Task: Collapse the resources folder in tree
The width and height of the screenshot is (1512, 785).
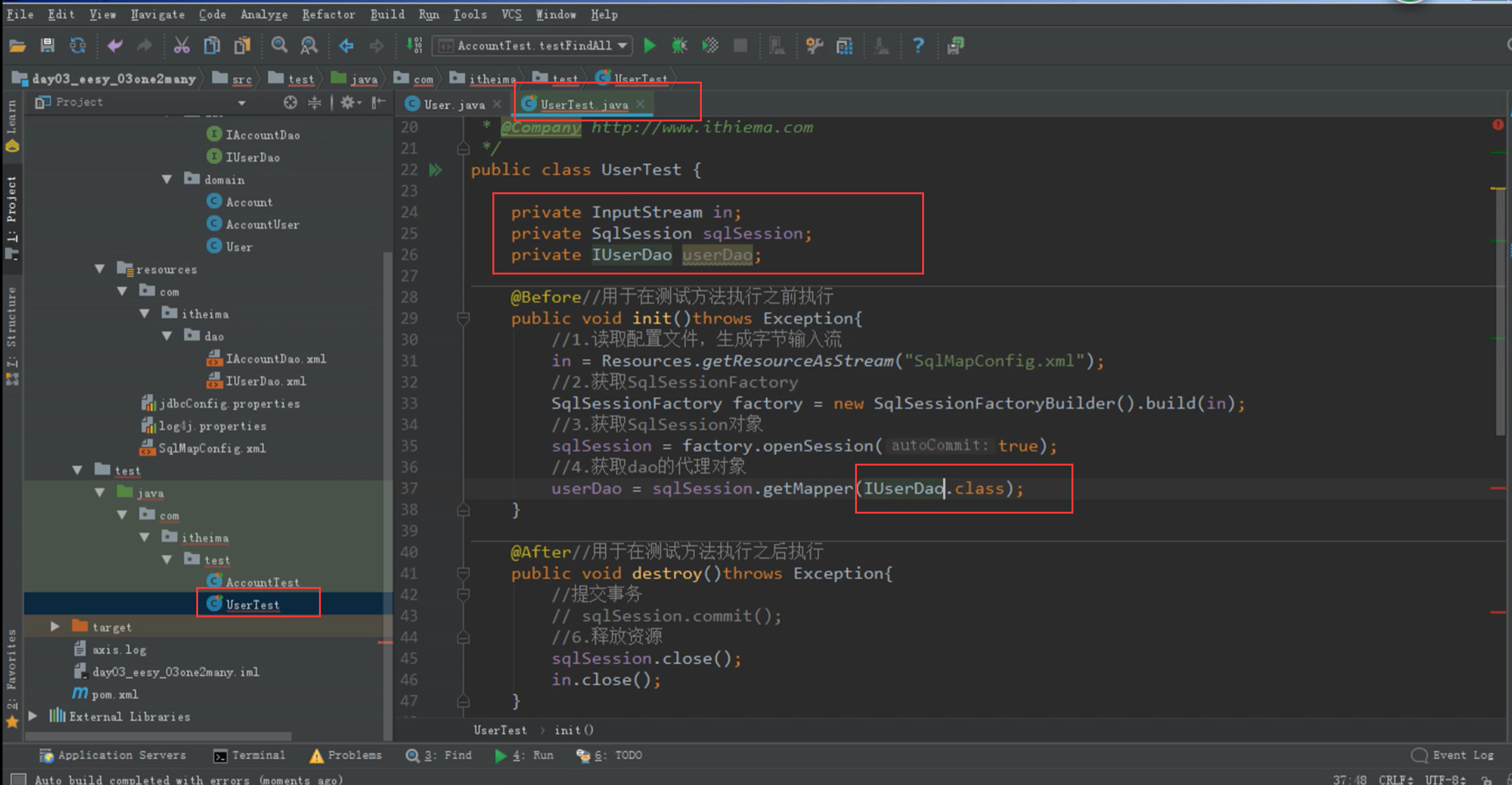Action: 100,269
